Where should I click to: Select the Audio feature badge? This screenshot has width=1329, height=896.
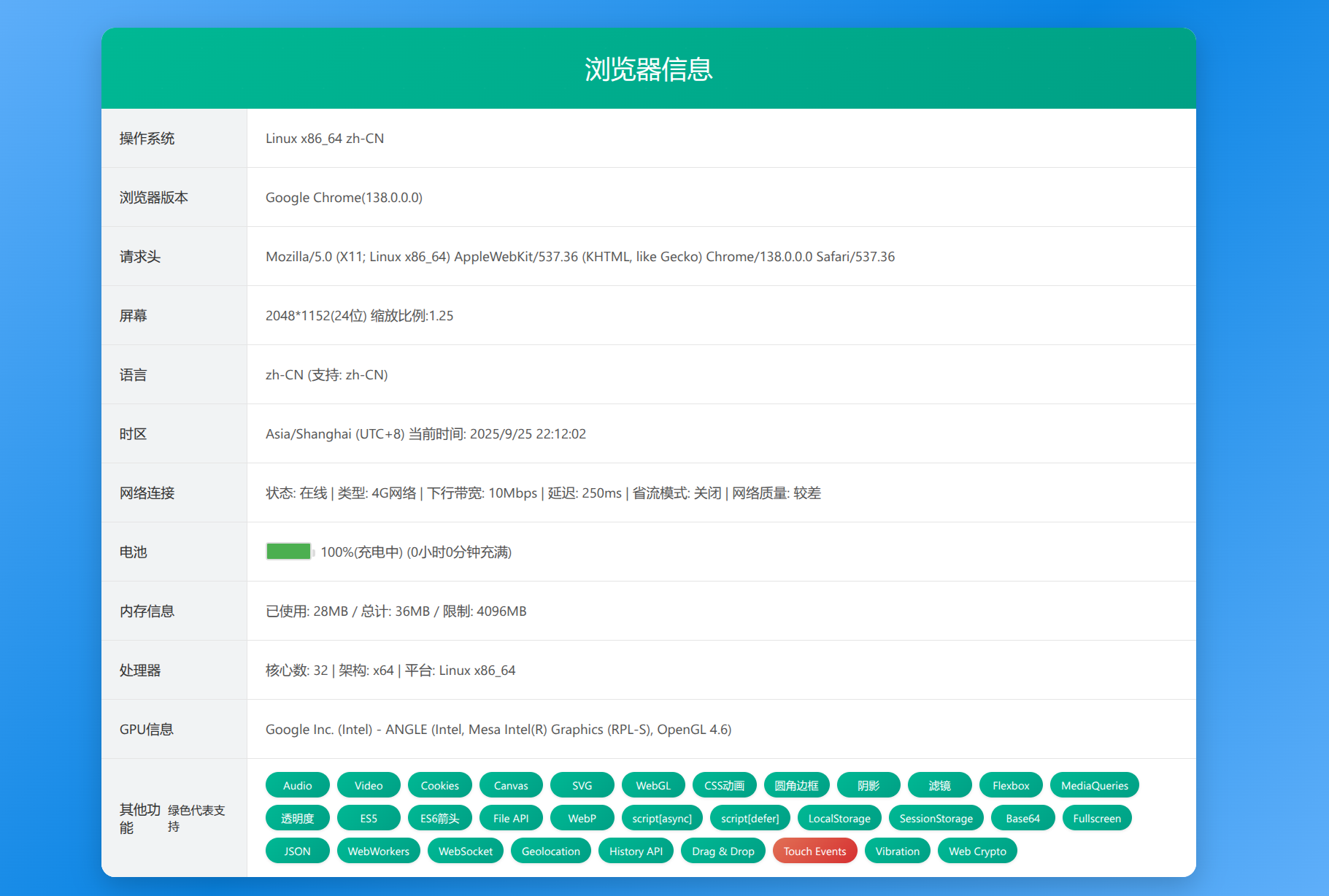297,785
